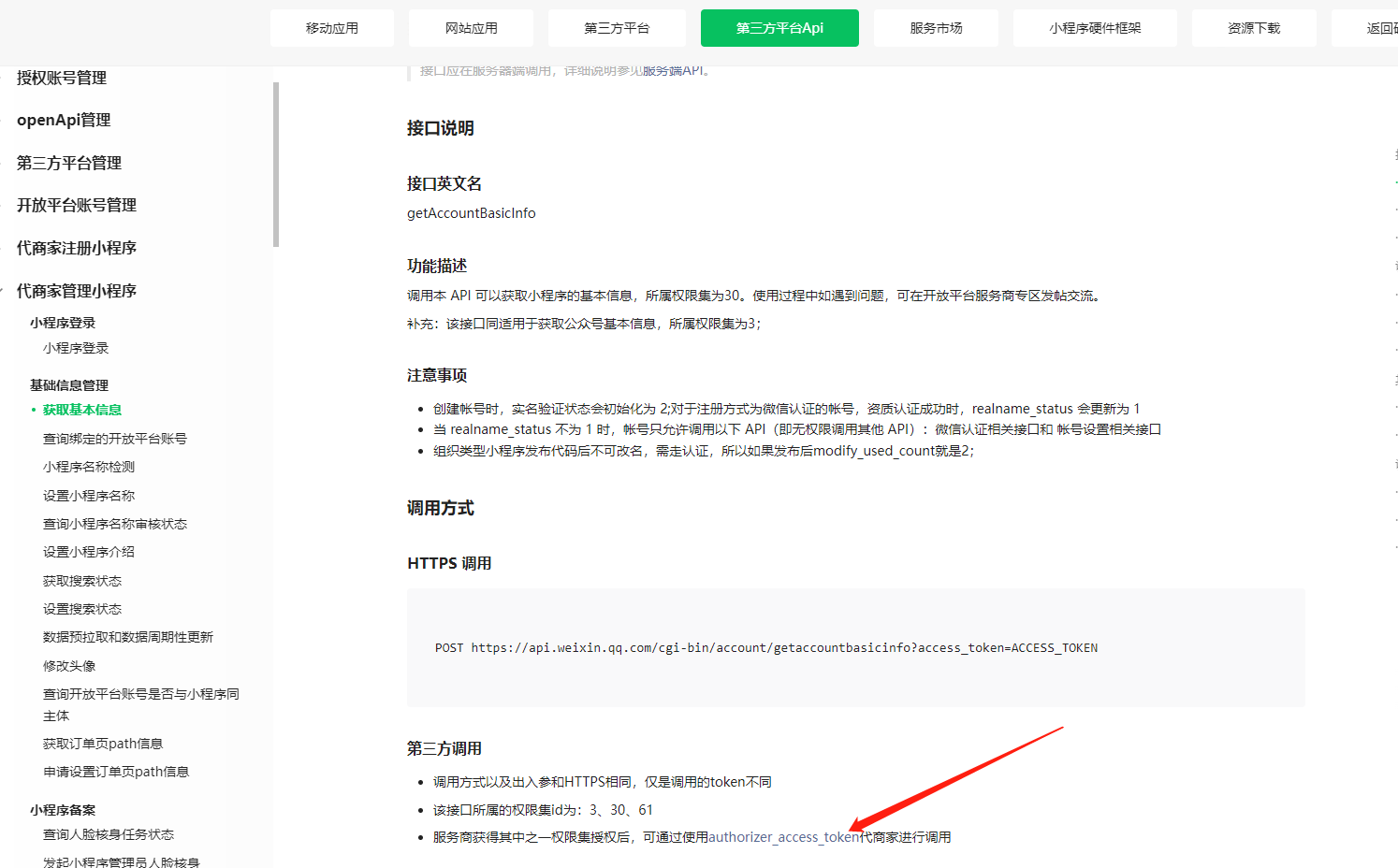Open 查询人脸核身任务状态 page

coord(109,834)
